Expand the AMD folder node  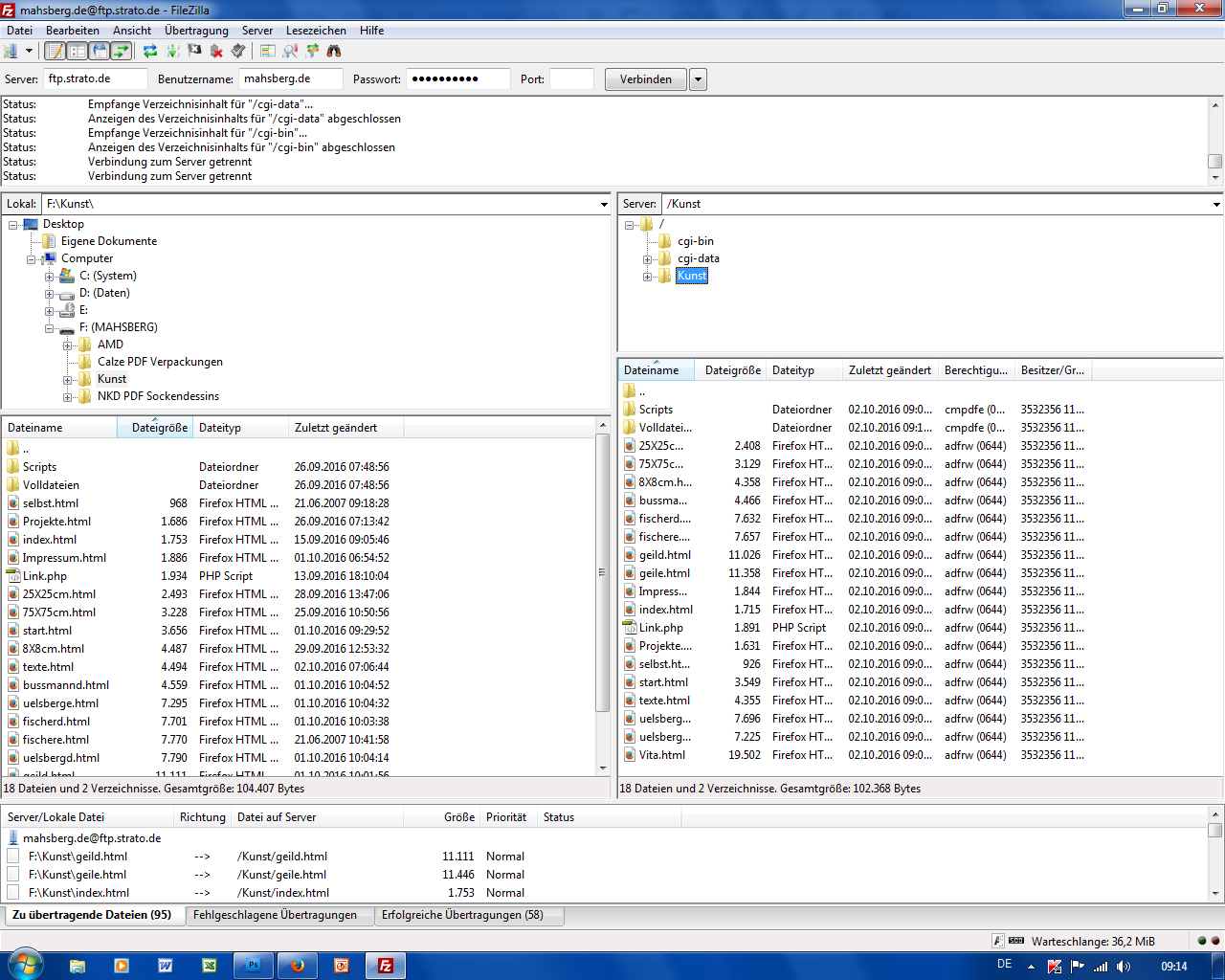[68, 345]
